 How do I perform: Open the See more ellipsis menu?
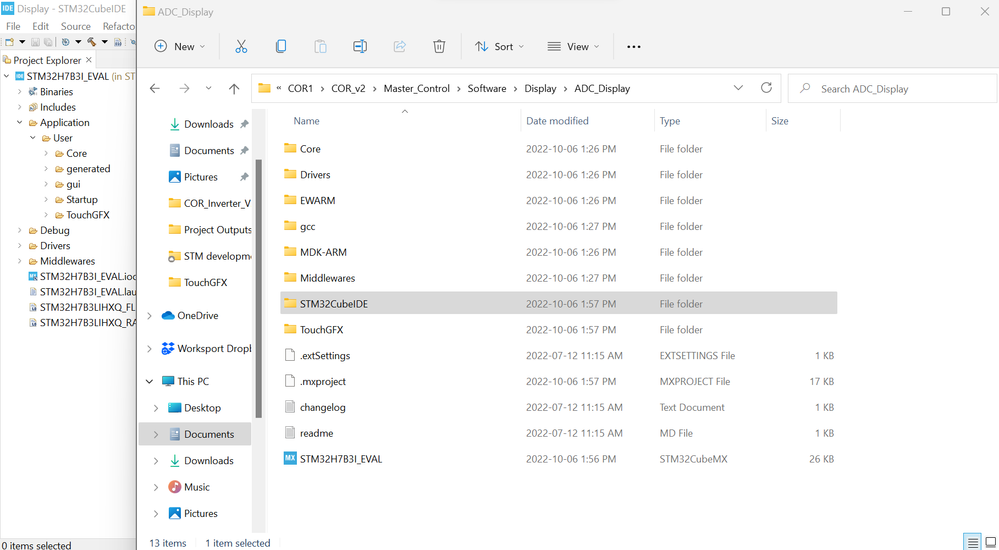tap(633, 47)
